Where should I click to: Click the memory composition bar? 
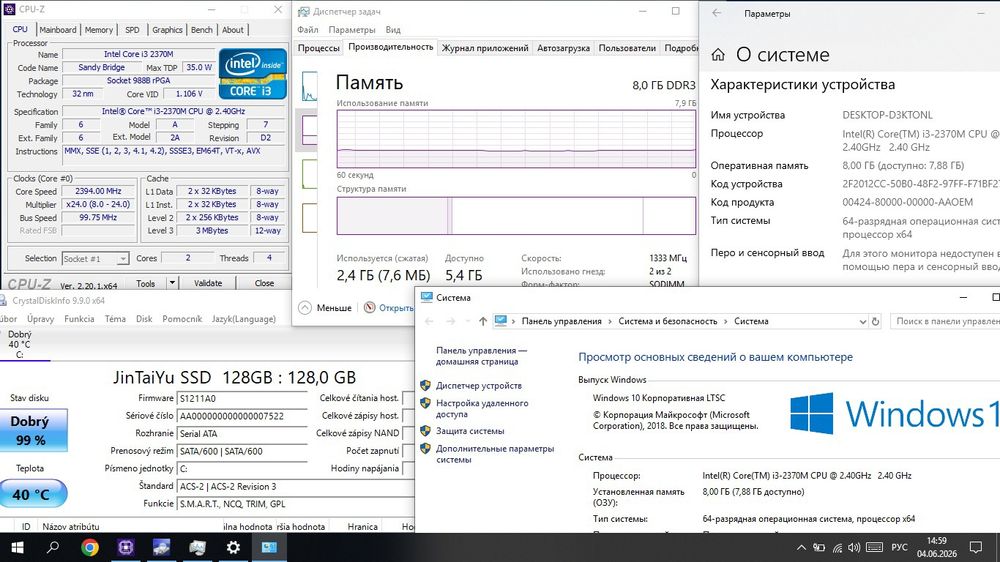(x=516, y=216)
